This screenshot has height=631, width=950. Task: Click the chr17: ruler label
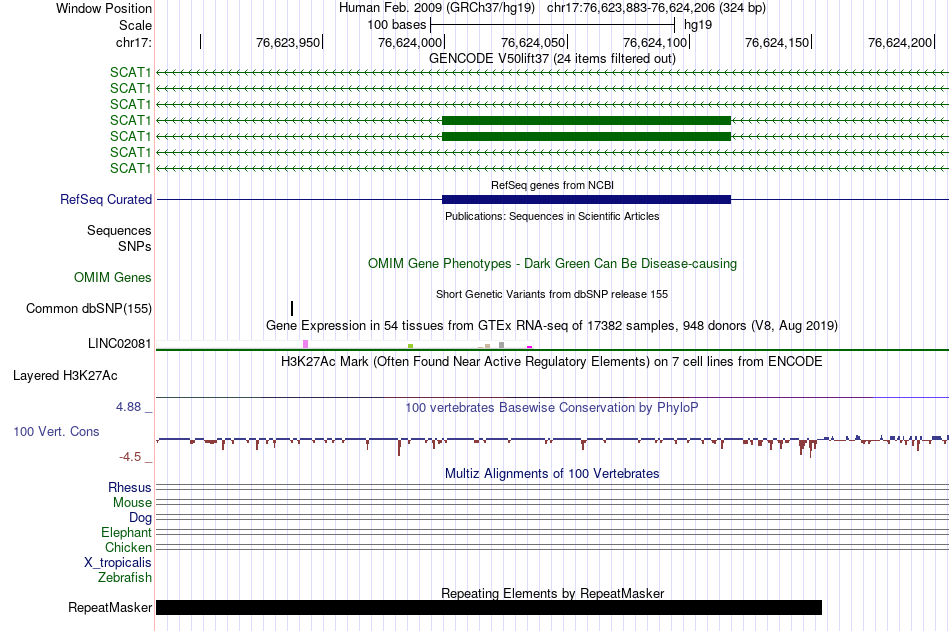click(x=133, y=42)
